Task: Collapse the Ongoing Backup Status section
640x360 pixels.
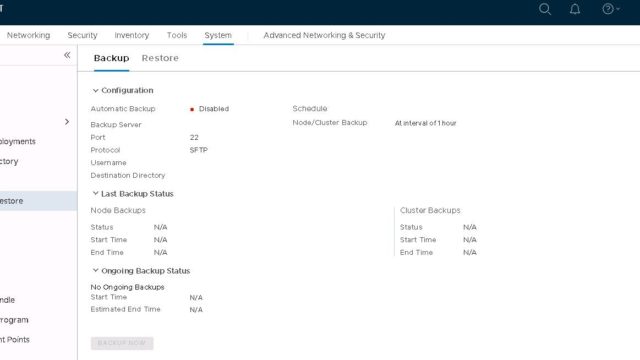Action: pos(96,270)
